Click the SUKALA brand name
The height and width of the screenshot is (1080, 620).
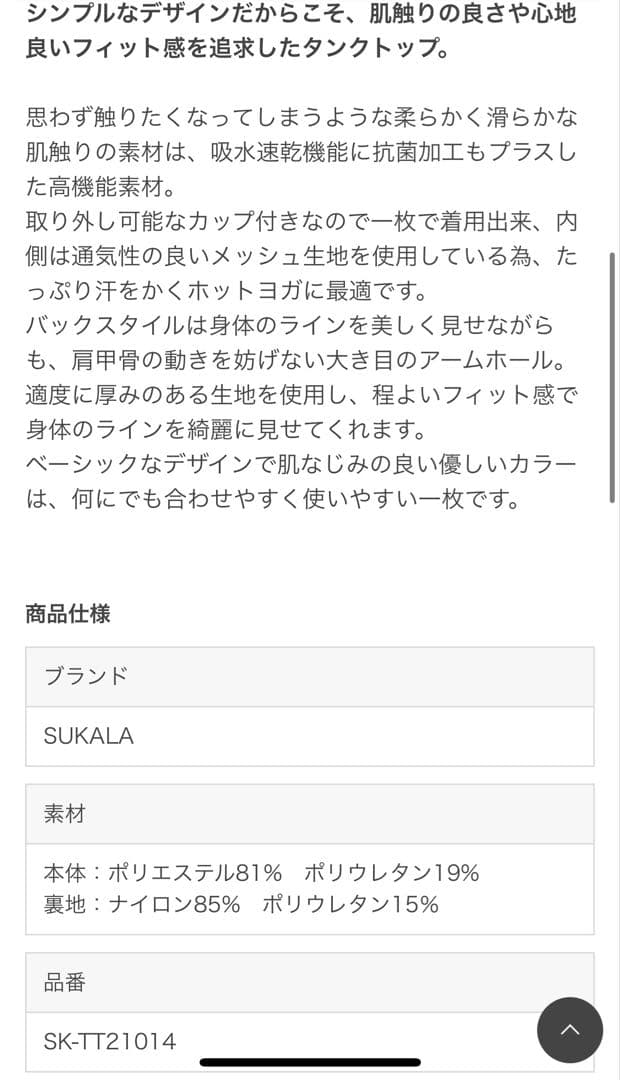click(89, 736)
